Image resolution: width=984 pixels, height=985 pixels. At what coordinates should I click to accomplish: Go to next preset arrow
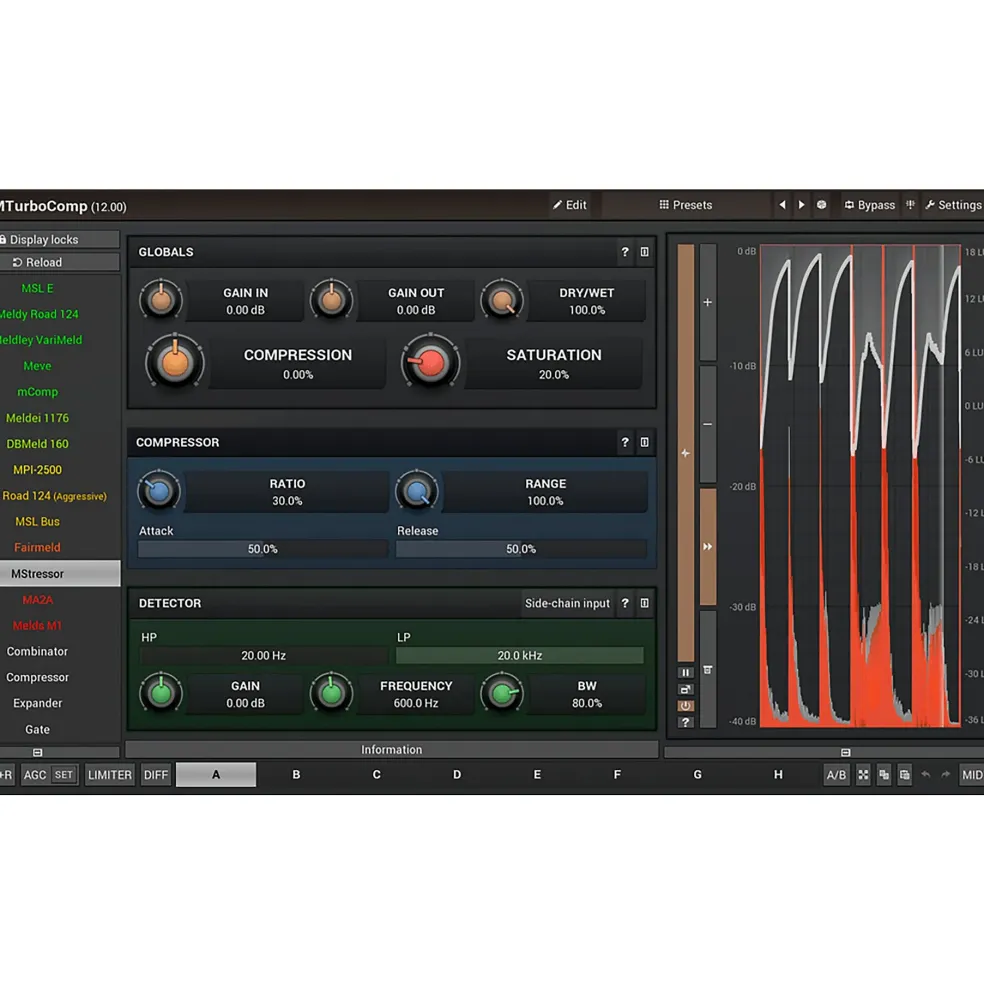click(801, 205)
